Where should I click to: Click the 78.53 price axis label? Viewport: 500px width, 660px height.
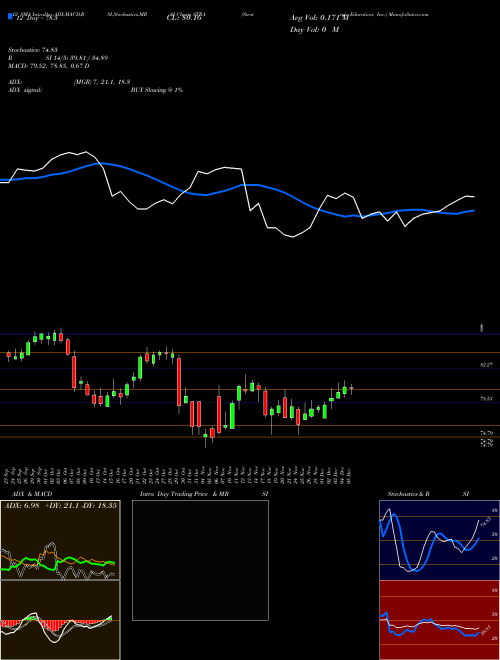point(486,398)
